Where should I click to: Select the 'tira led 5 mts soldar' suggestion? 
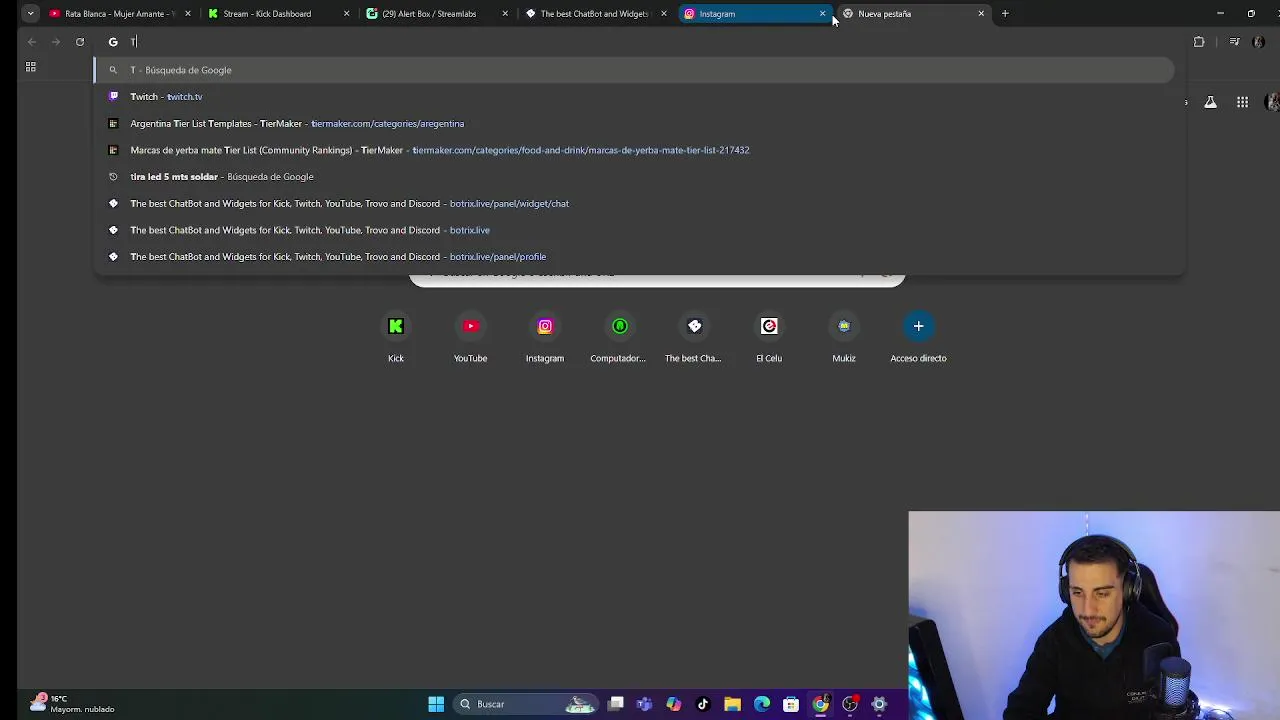coord(634,177)
